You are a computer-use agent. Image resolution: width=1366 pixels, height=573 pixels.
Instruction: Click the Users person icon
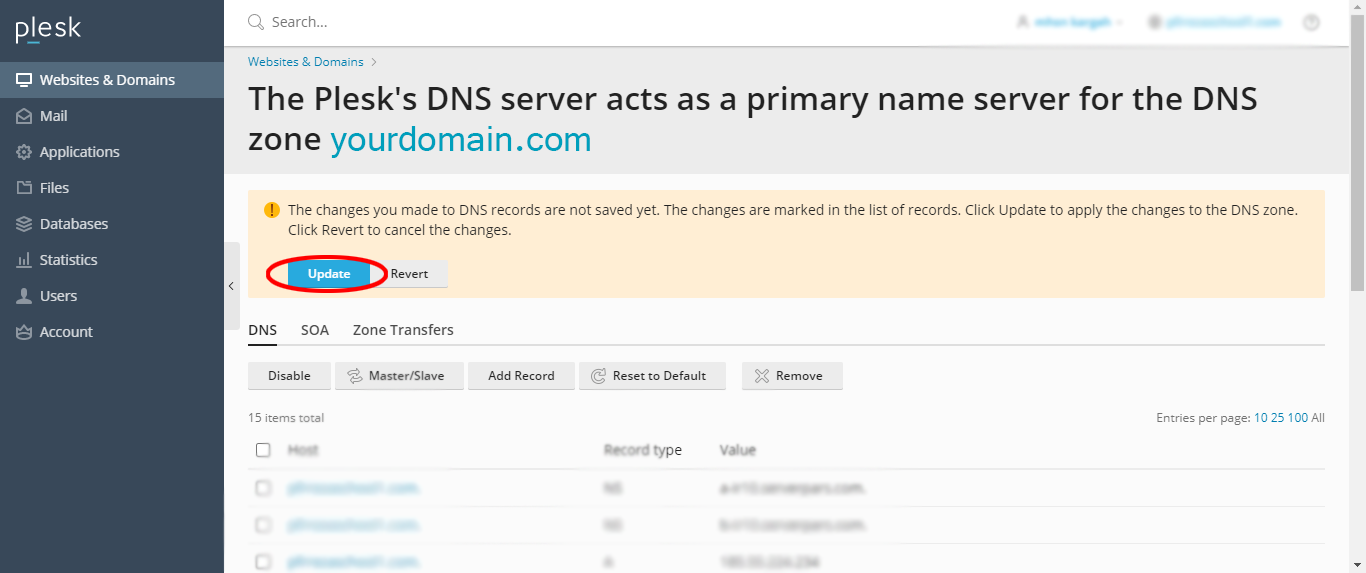tap(24, 296)
